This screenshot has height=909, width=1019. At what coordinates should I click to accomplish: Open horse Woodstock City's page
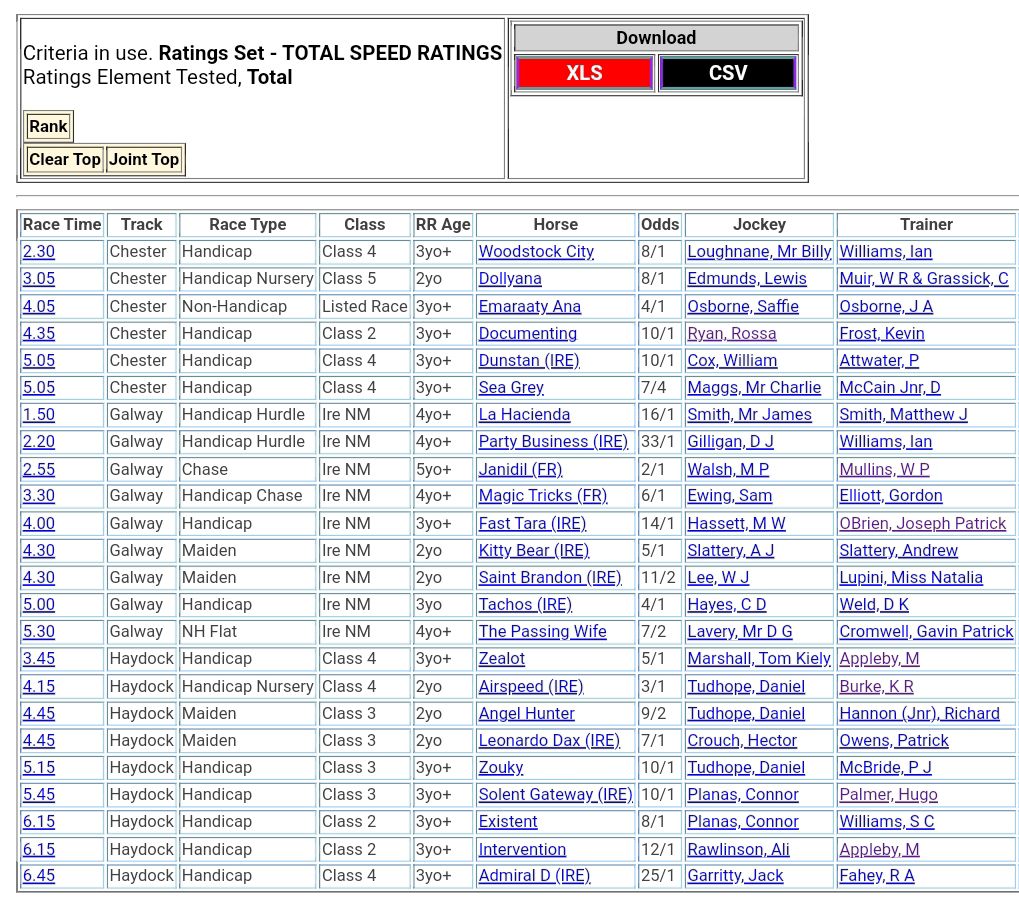tap(536, 252)
